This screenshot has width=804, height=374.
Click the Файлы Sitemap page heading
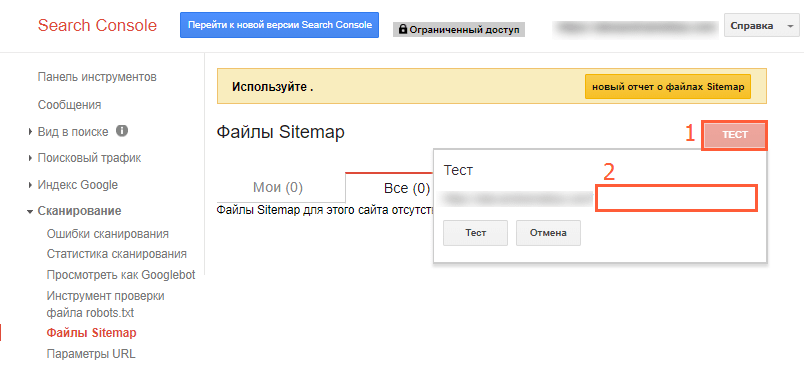pos(280,132)
